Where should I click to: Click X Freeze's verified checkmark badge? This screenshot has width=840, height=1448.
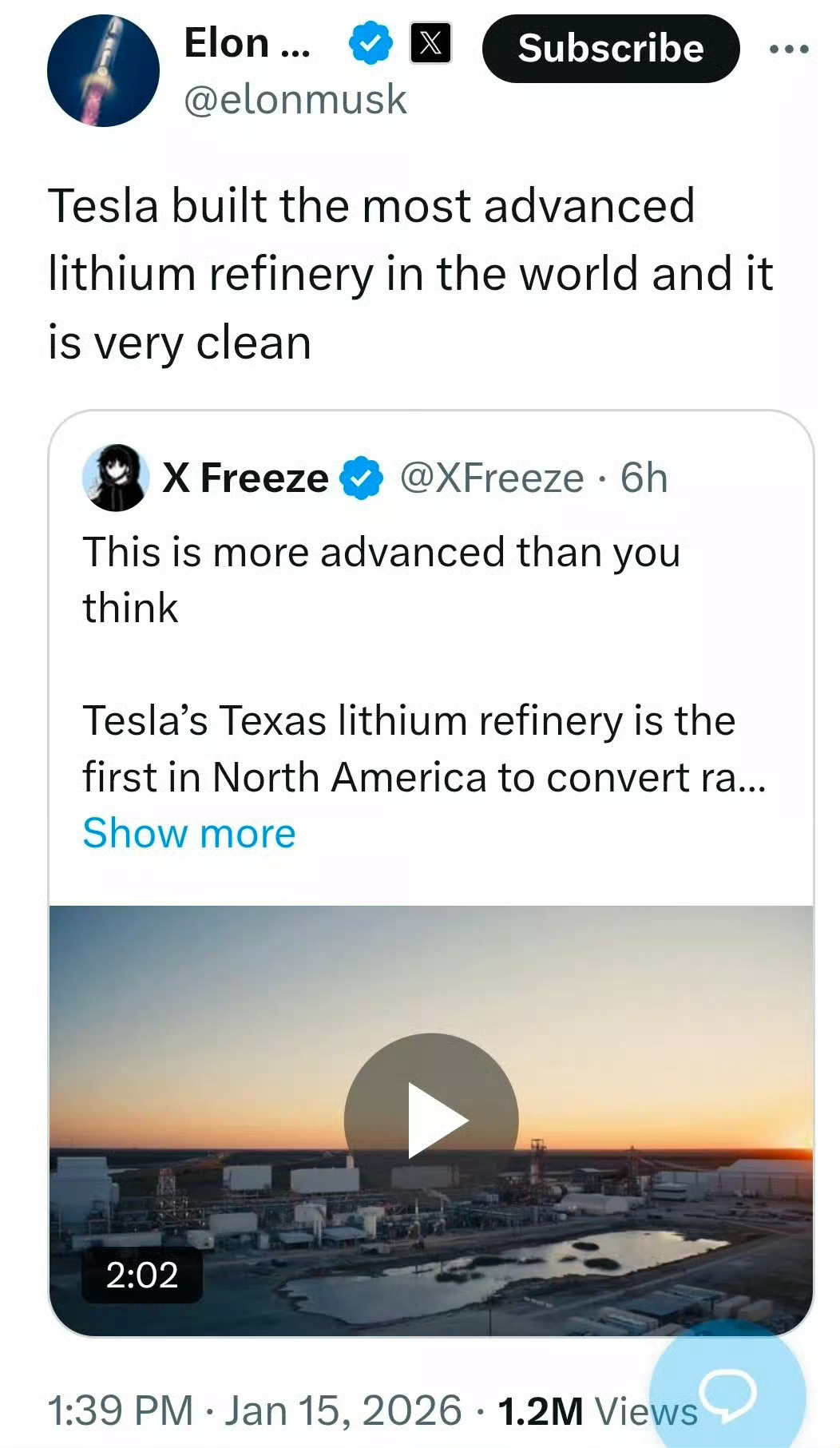[362, 478]
